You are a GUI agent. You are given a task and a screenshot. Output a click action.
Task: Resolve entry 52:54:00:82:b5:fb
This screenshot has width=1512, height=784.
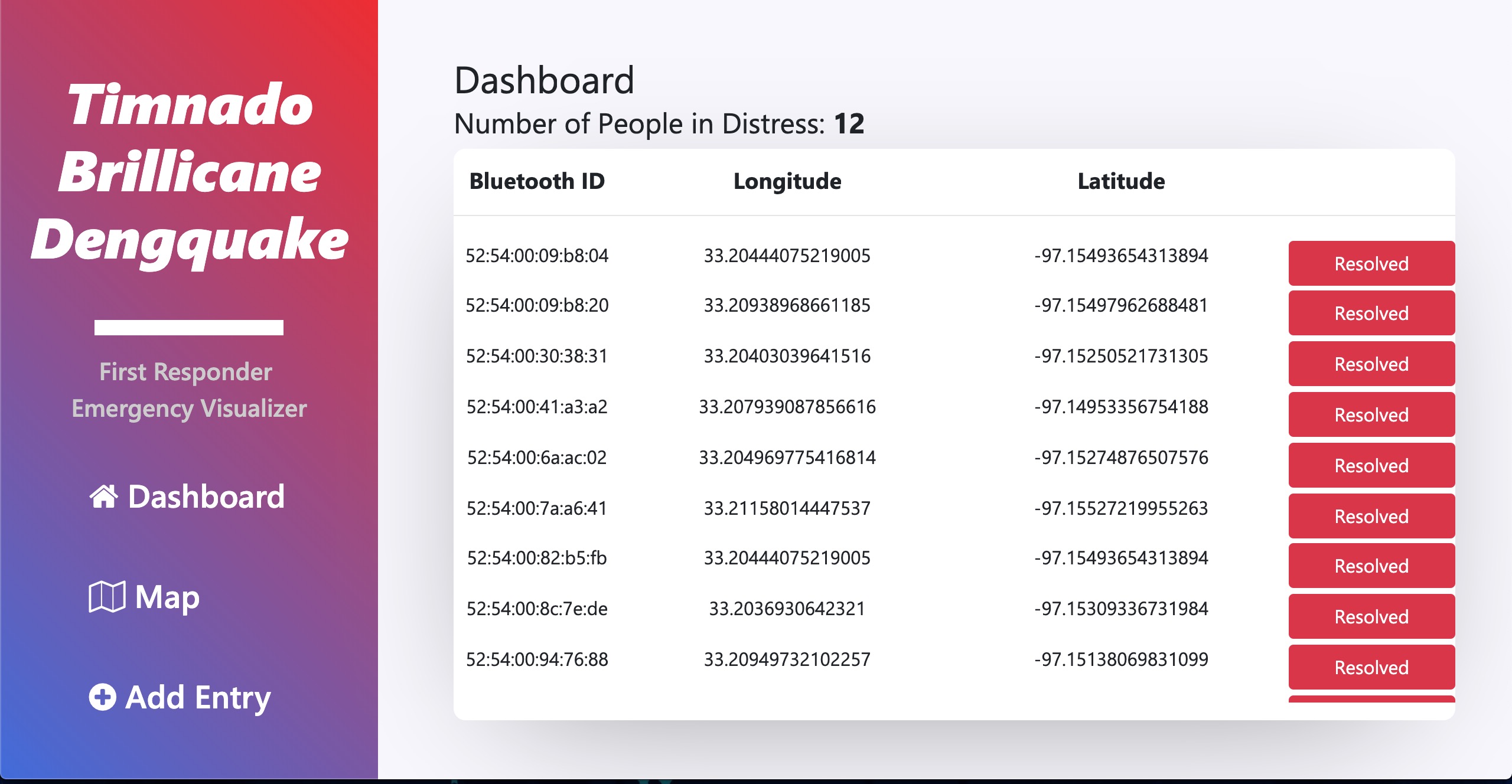1371,566
